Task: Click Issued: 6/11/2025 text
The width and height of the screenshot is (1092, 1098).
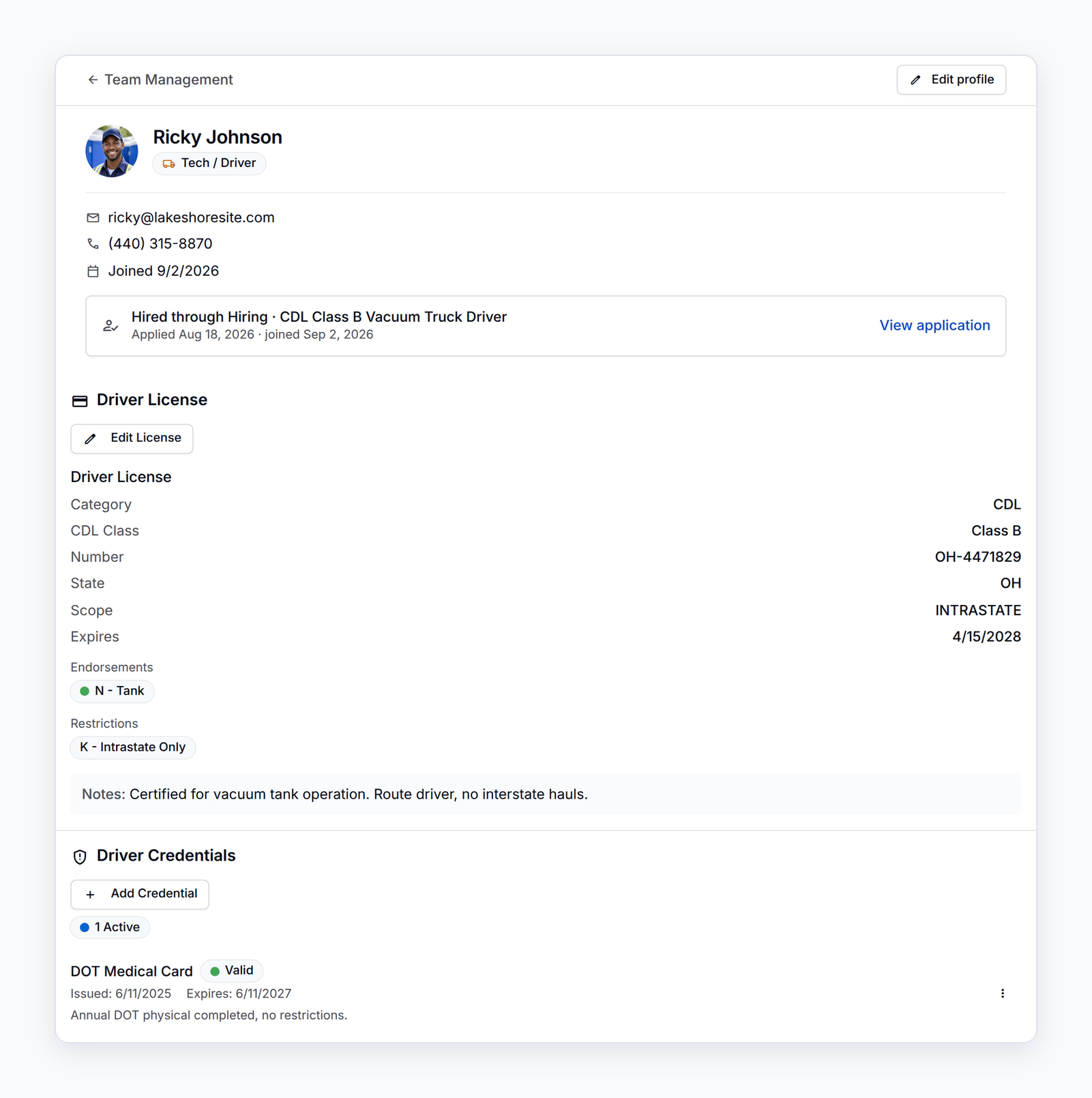Action: coord(121,994)
